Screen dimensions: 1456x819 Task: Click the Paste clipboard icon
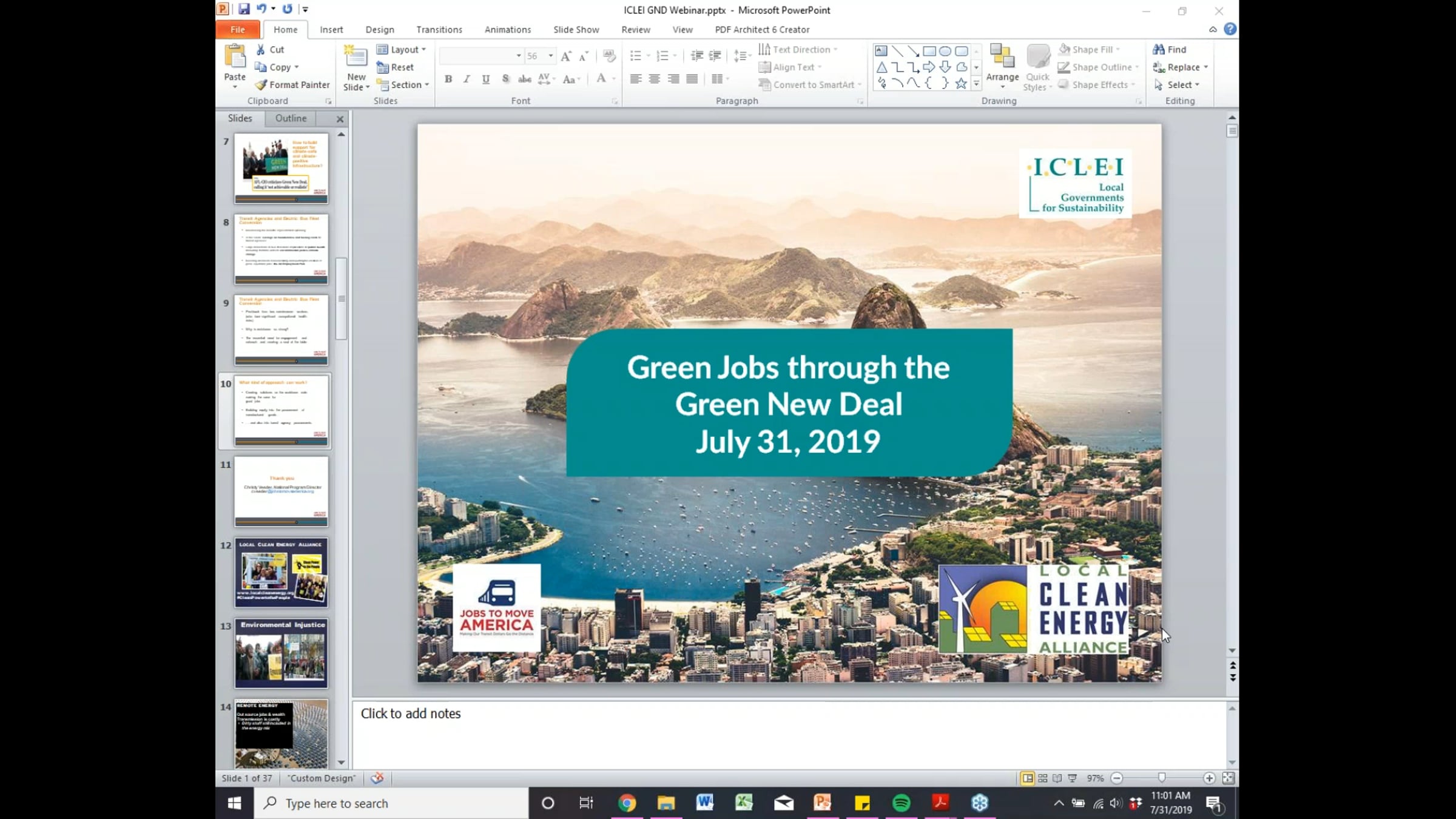point(235,56)
